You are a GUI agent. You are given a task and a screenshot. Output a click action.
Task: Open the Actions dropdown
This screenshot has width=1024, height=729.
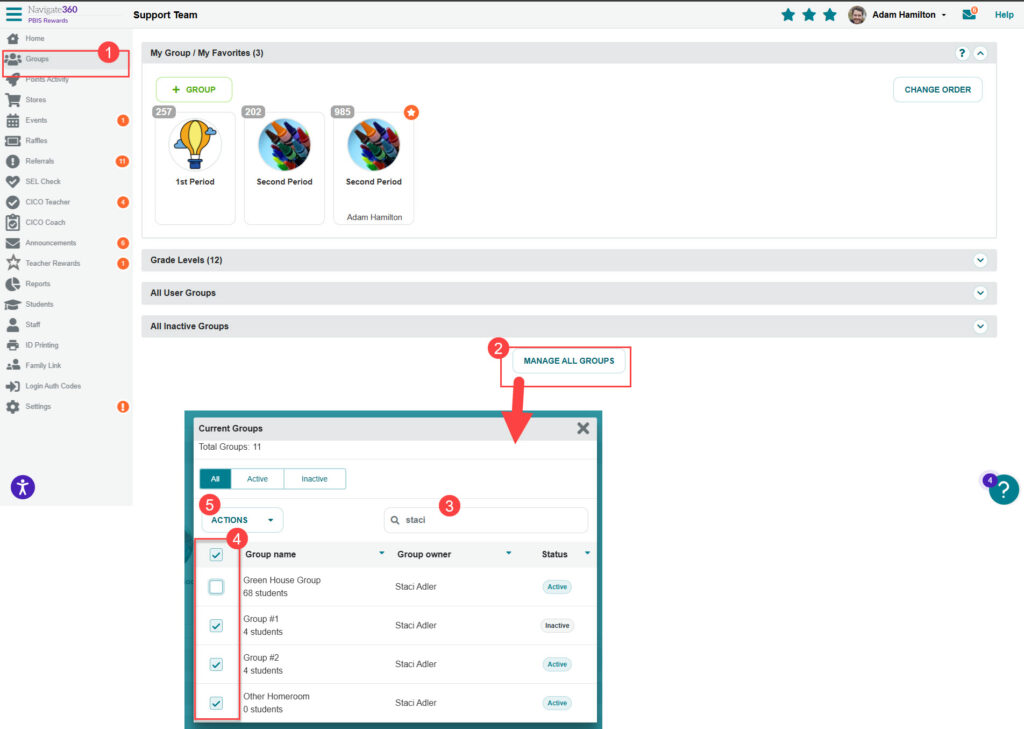tap(242, 520)
